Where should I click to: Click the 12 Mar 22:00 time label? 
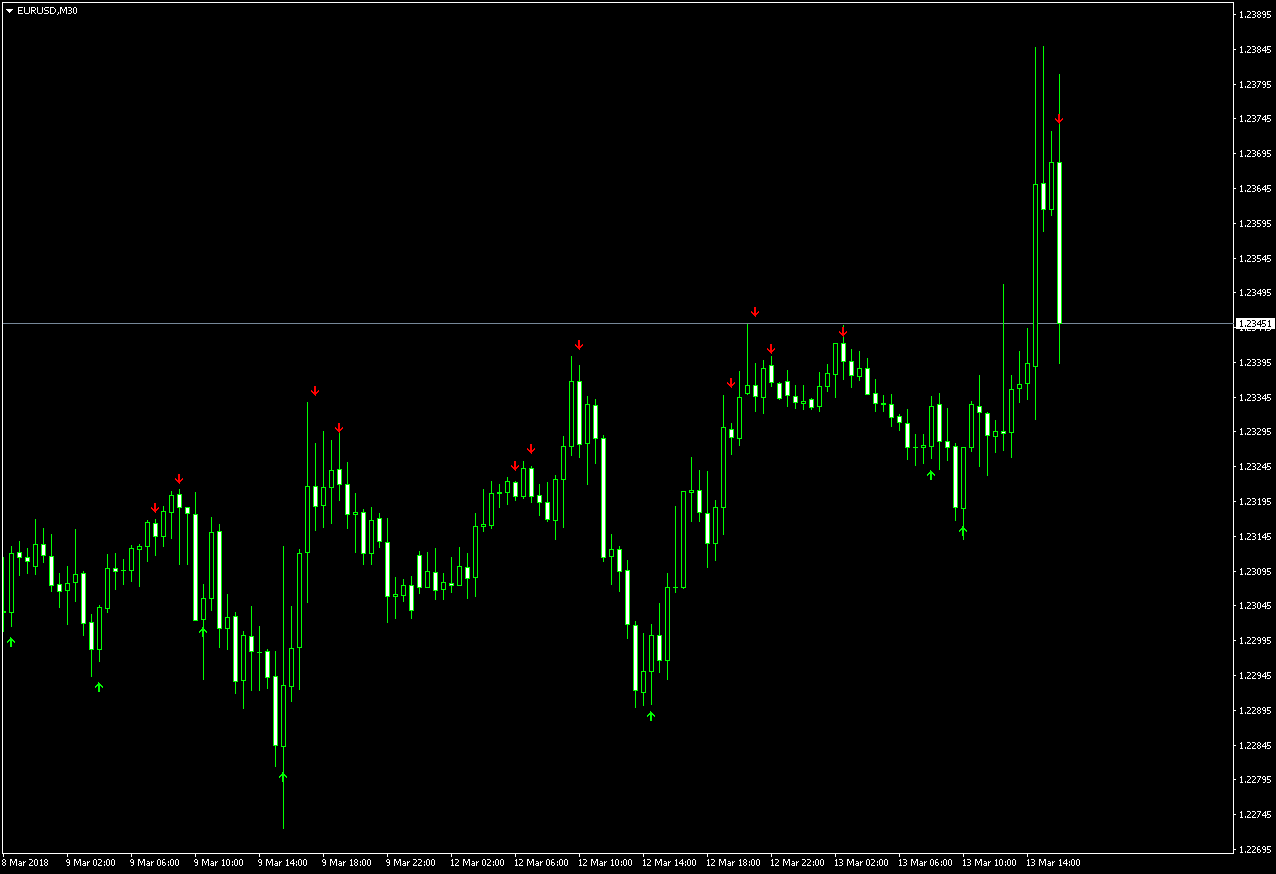(x=797, y=863)
